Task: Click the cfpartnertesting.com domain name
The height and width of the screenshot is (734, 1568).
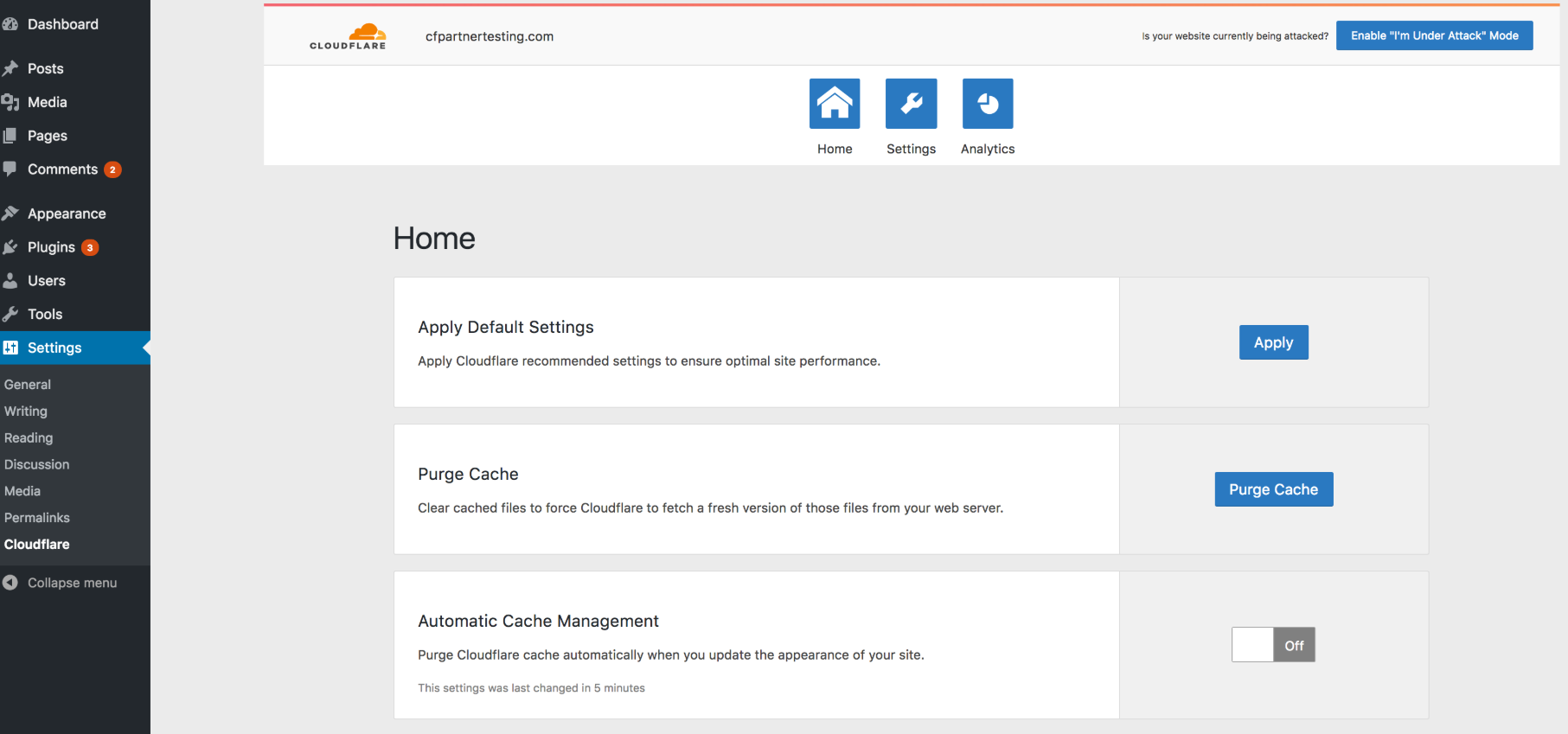Action: (x=490, y=36)
